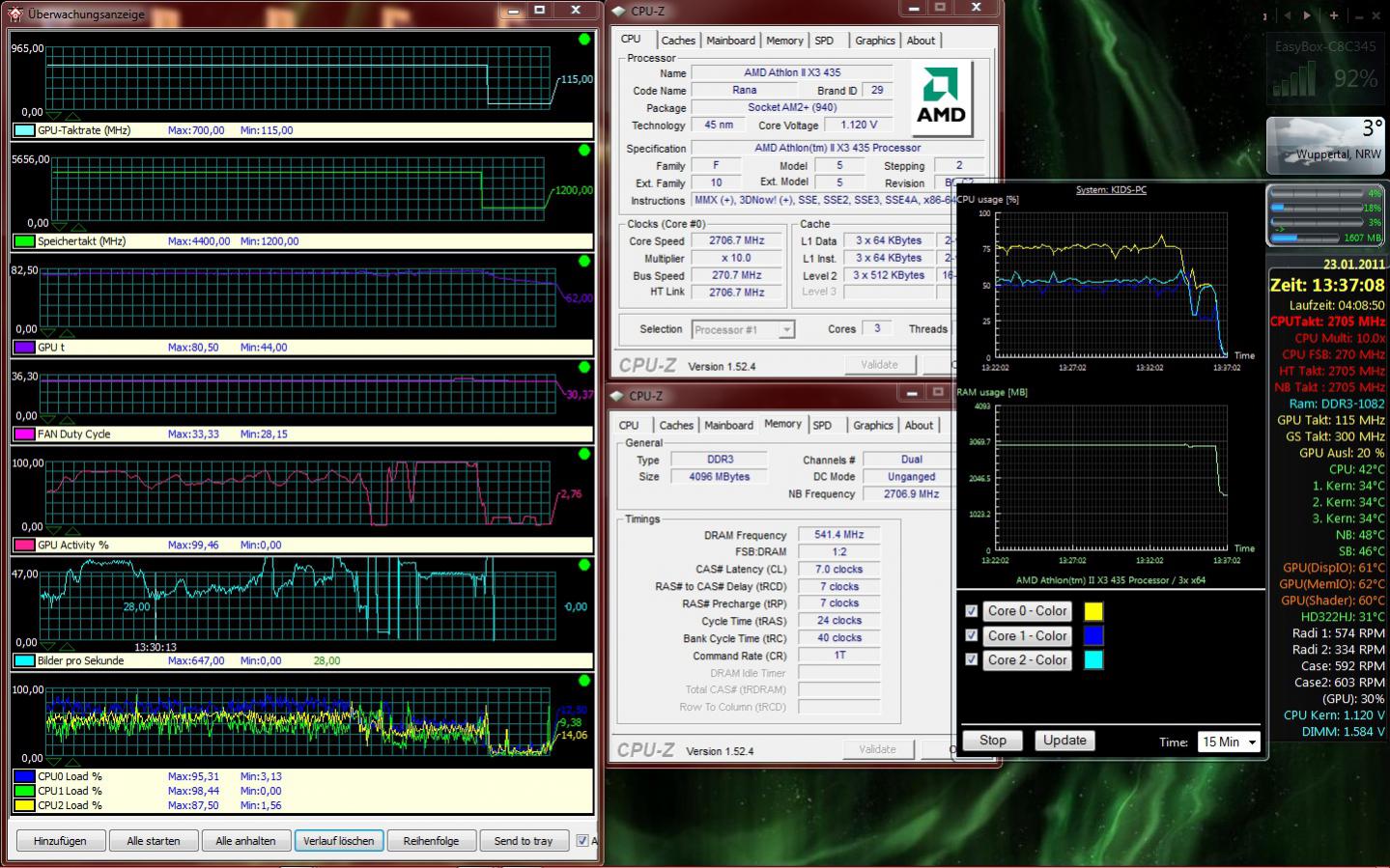The height and width of the screenshot is (868, 1390).
Task: Click down triangle under GPU Activity graph
Action: (x=54, y=531)
